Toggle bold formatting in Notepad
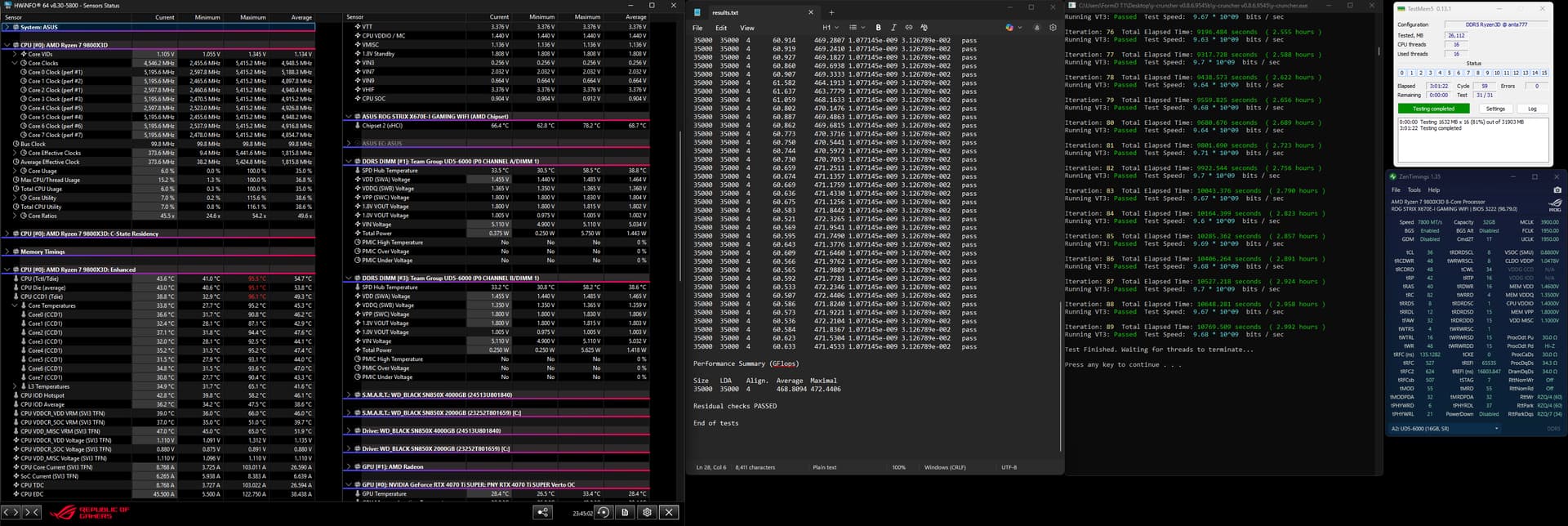 (x=878, y=28)
